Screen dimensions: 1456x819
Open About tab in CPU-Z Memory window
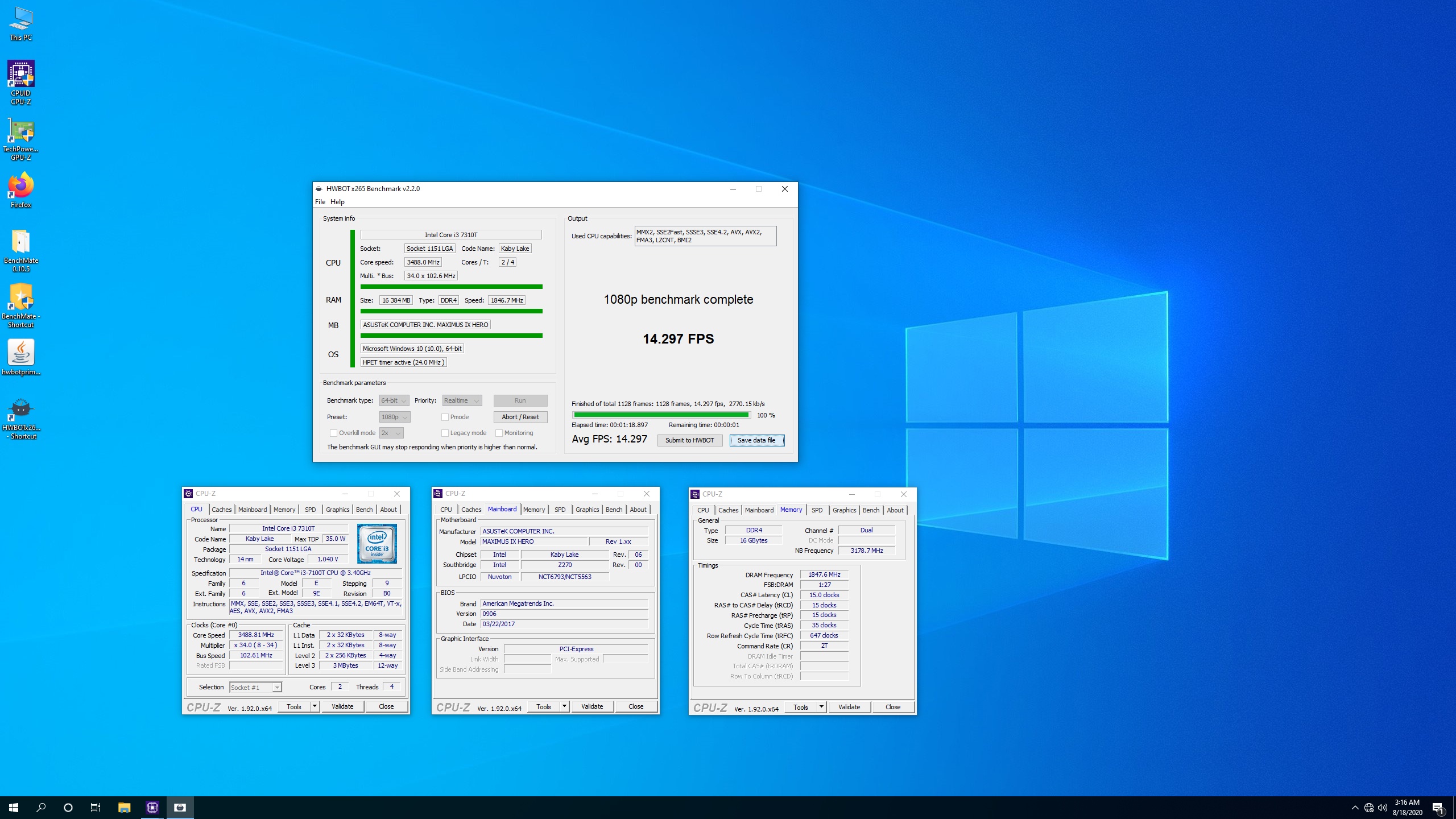pos(895,510)
